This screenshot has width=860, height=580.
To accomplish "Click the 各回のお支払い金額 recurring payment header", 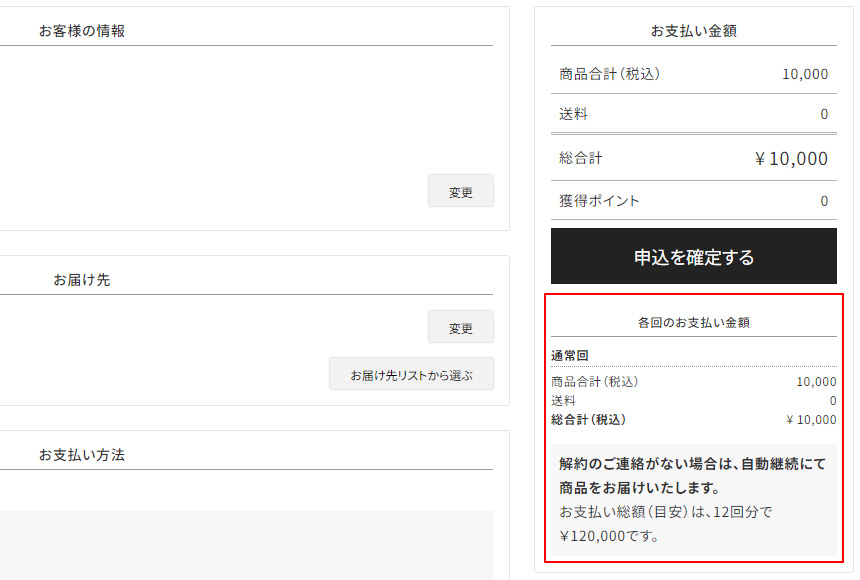I will coord(692,321).
